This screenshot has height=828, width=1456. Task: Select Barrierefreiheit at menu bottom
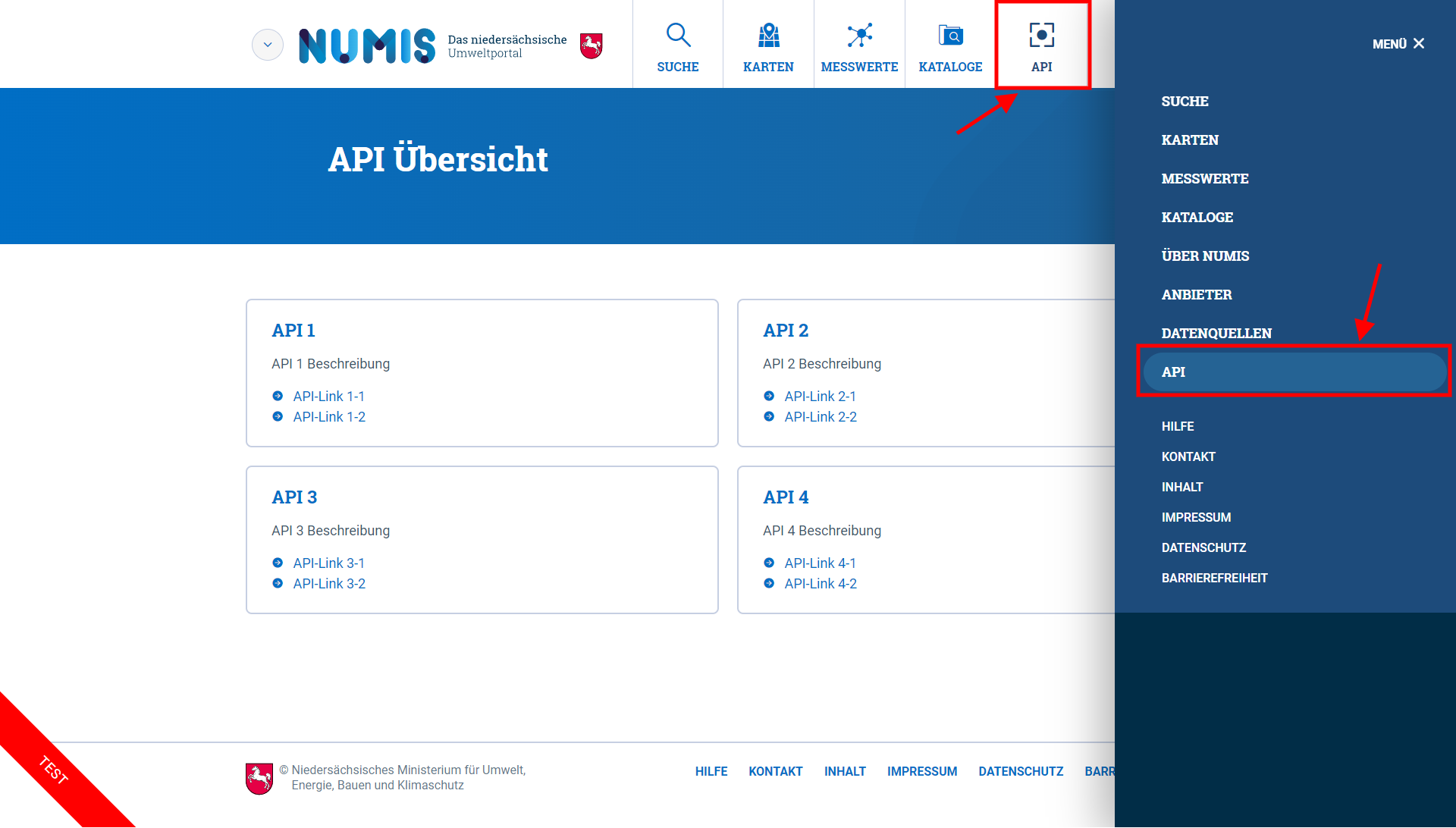1215,578
